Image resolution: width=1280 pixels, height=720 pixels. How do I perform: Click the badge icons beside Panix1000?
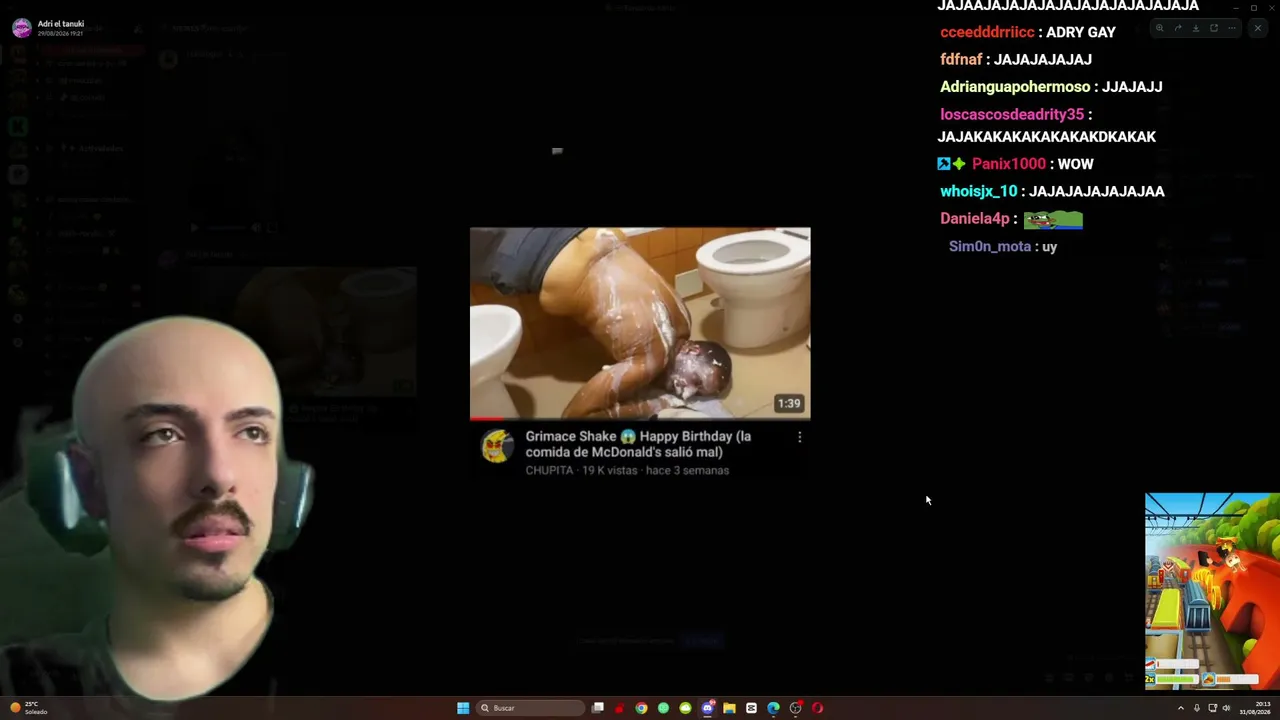[951, 164]
